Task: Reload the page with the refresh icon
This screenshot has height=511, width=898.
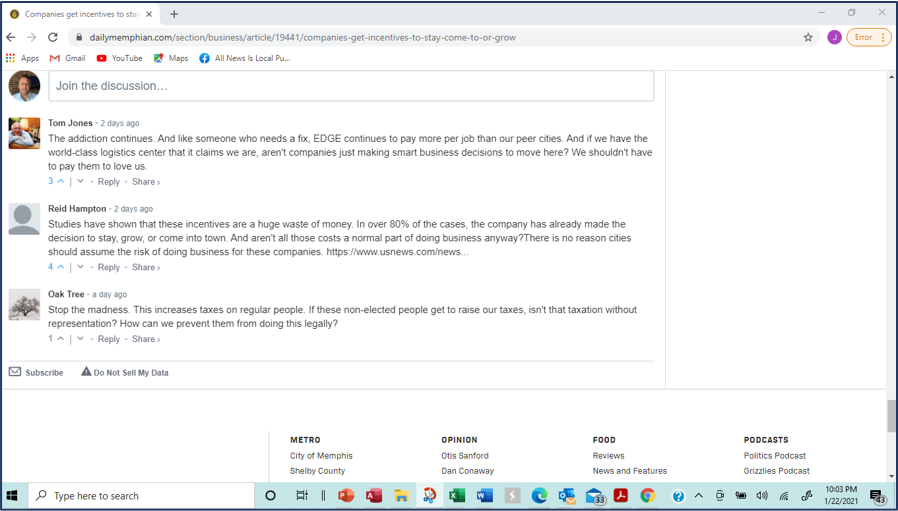Action: point(53,37)
